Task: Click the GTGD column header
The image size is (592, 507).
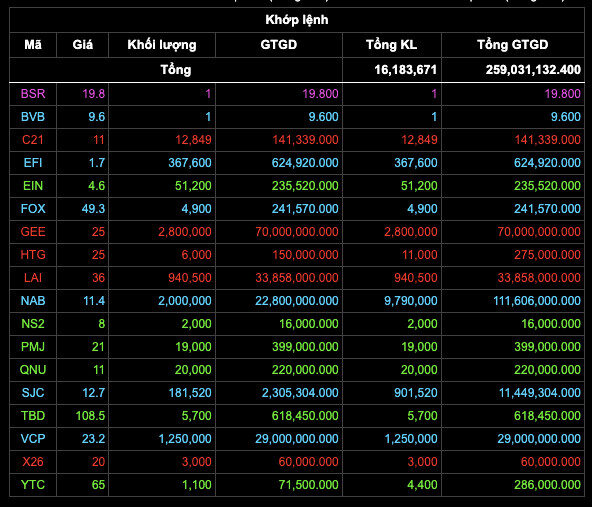Action: tap(279, 45)
